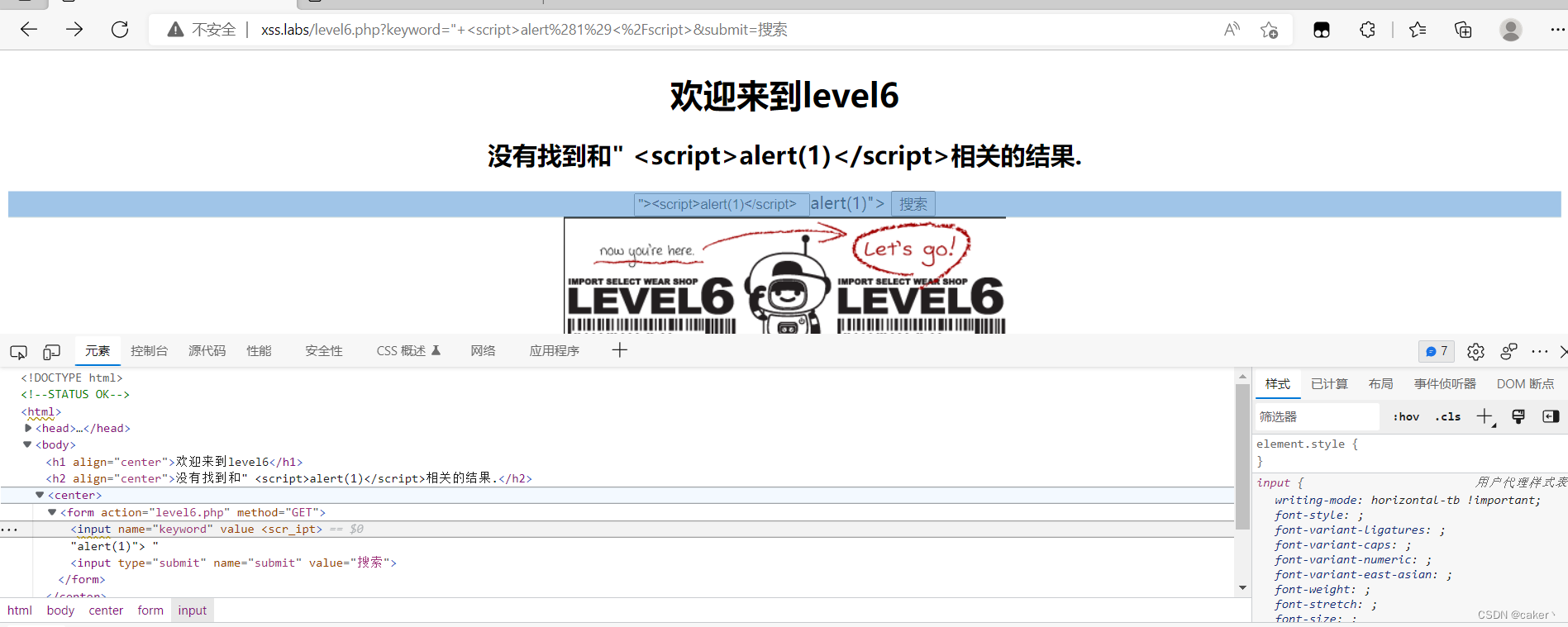This screenshot has width=1568, height=627.
Task: Open DevTools settings gear
Action: pyautogui.click(x=1475, y=352)
